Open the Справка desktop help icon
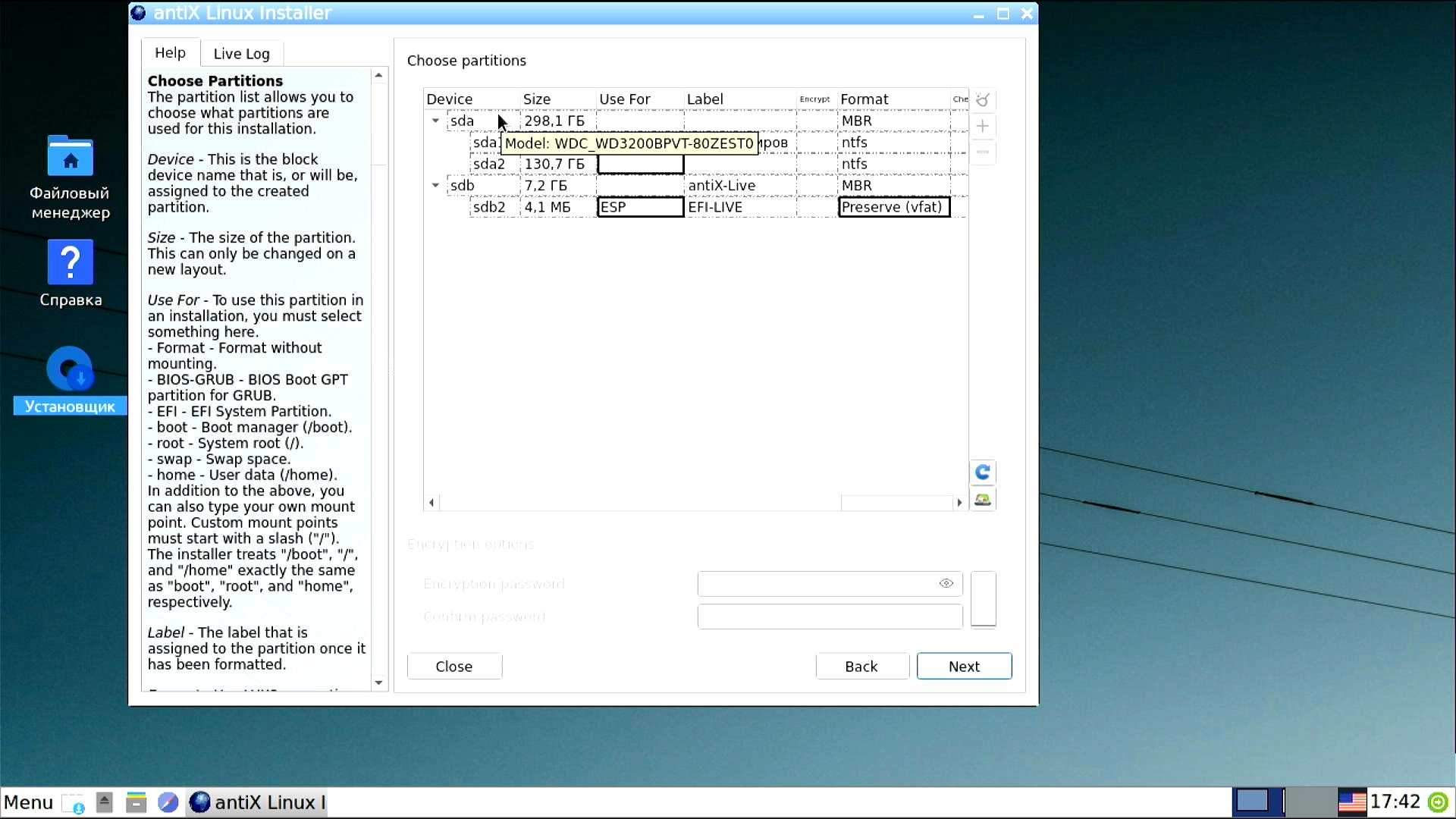This screenshot has width=1456, height=819. 71,274
